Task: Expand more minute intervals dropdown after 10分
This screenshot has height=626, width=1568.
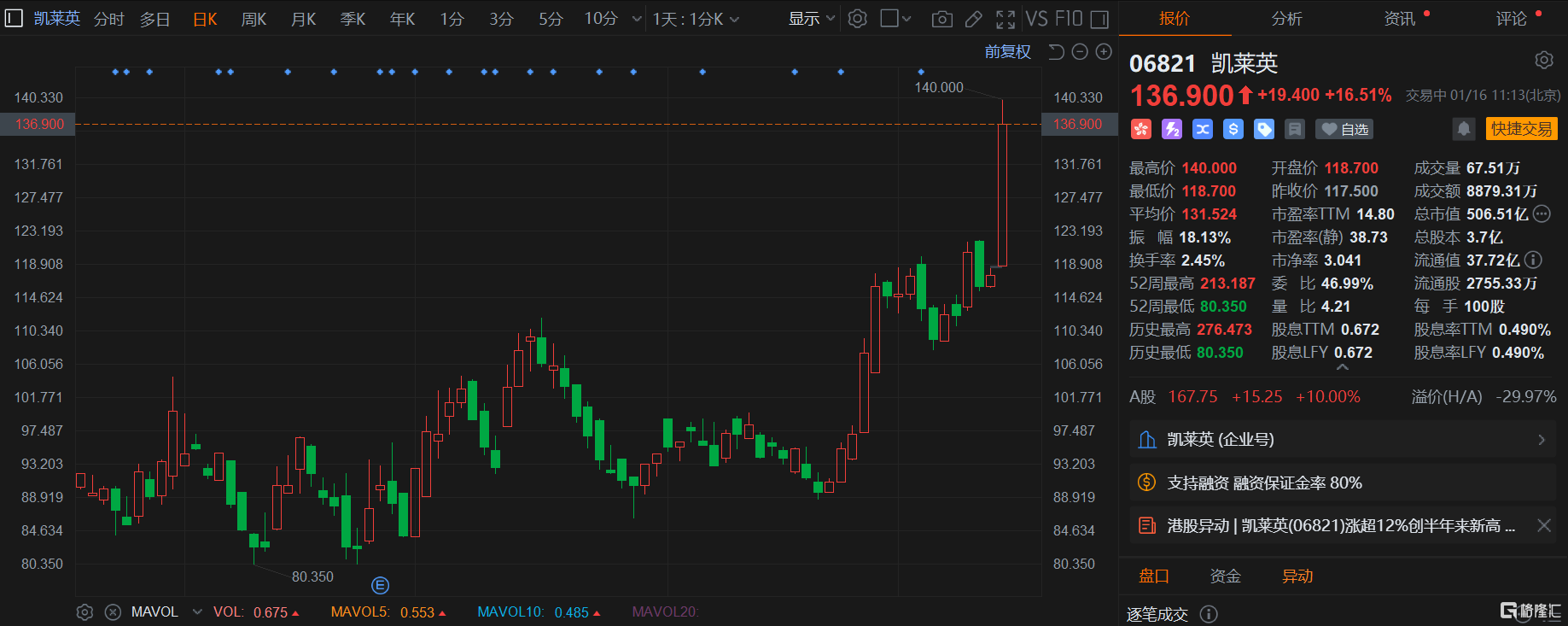Action: 637,19
